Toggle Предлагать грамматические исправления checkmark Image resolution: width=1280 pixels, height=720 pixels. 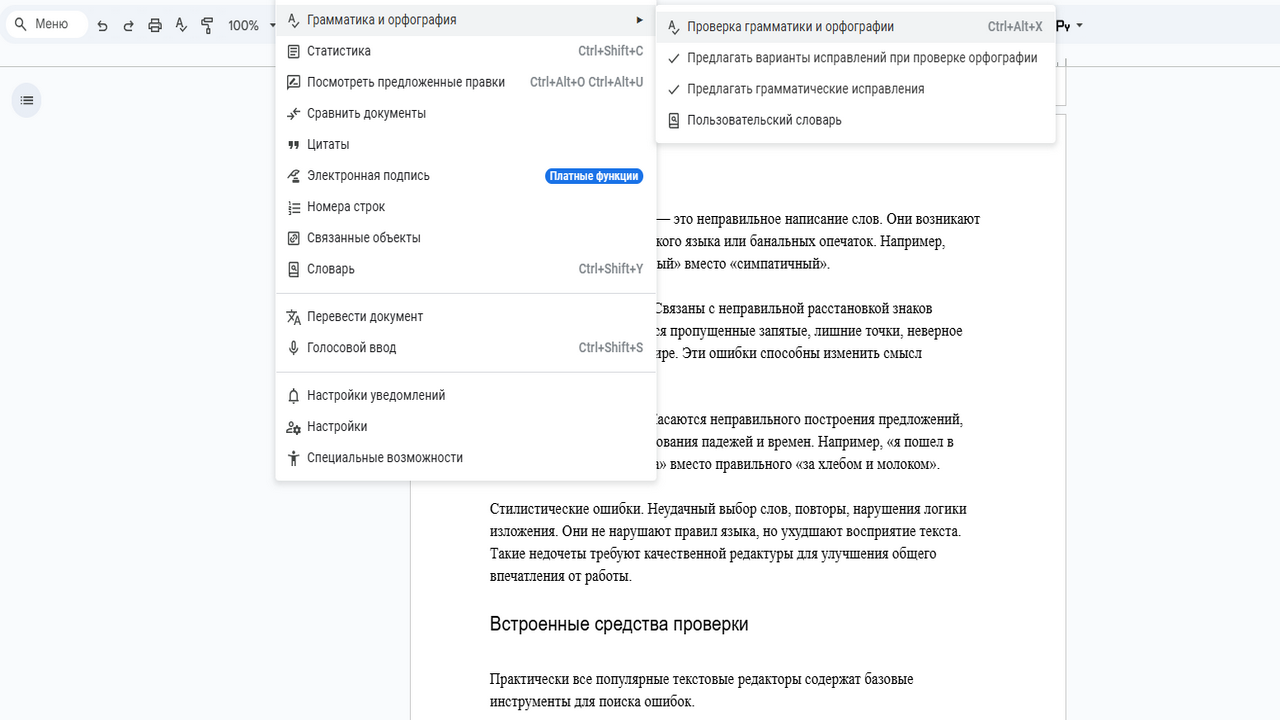pos(805,89)
